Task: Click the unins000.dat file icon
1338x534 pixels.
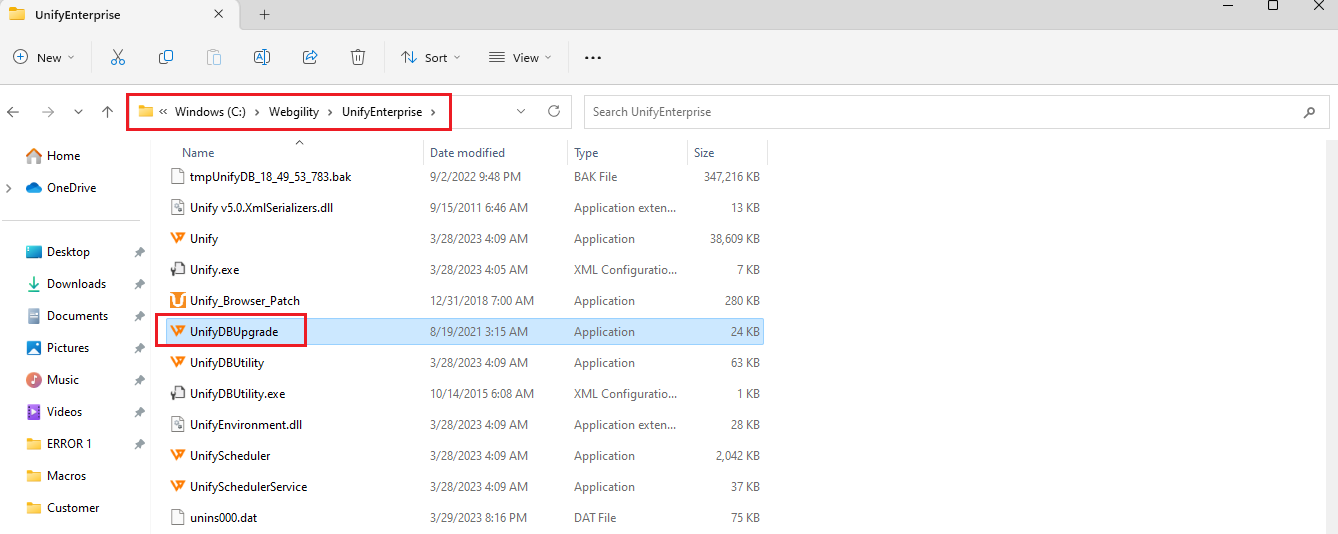Action: [x=178, y=517]
